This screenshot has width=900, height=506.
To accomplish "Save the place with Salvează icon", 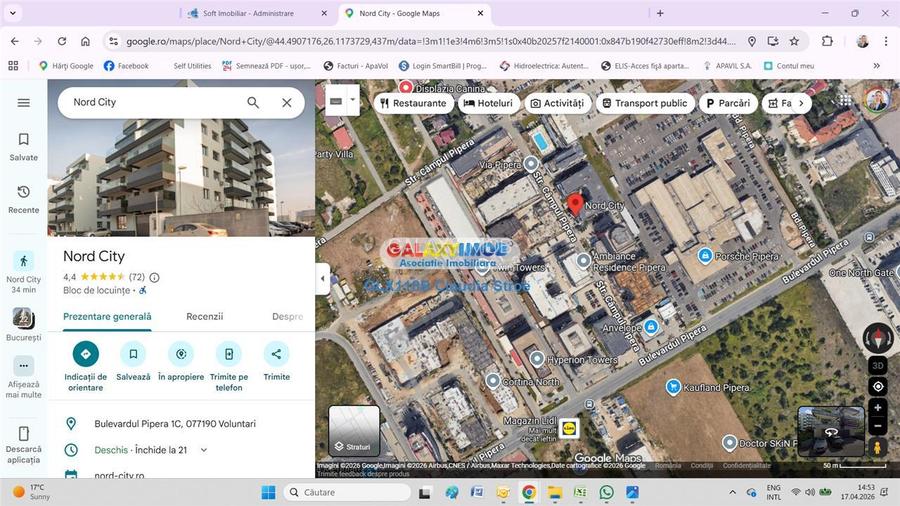I will point(133,354).
